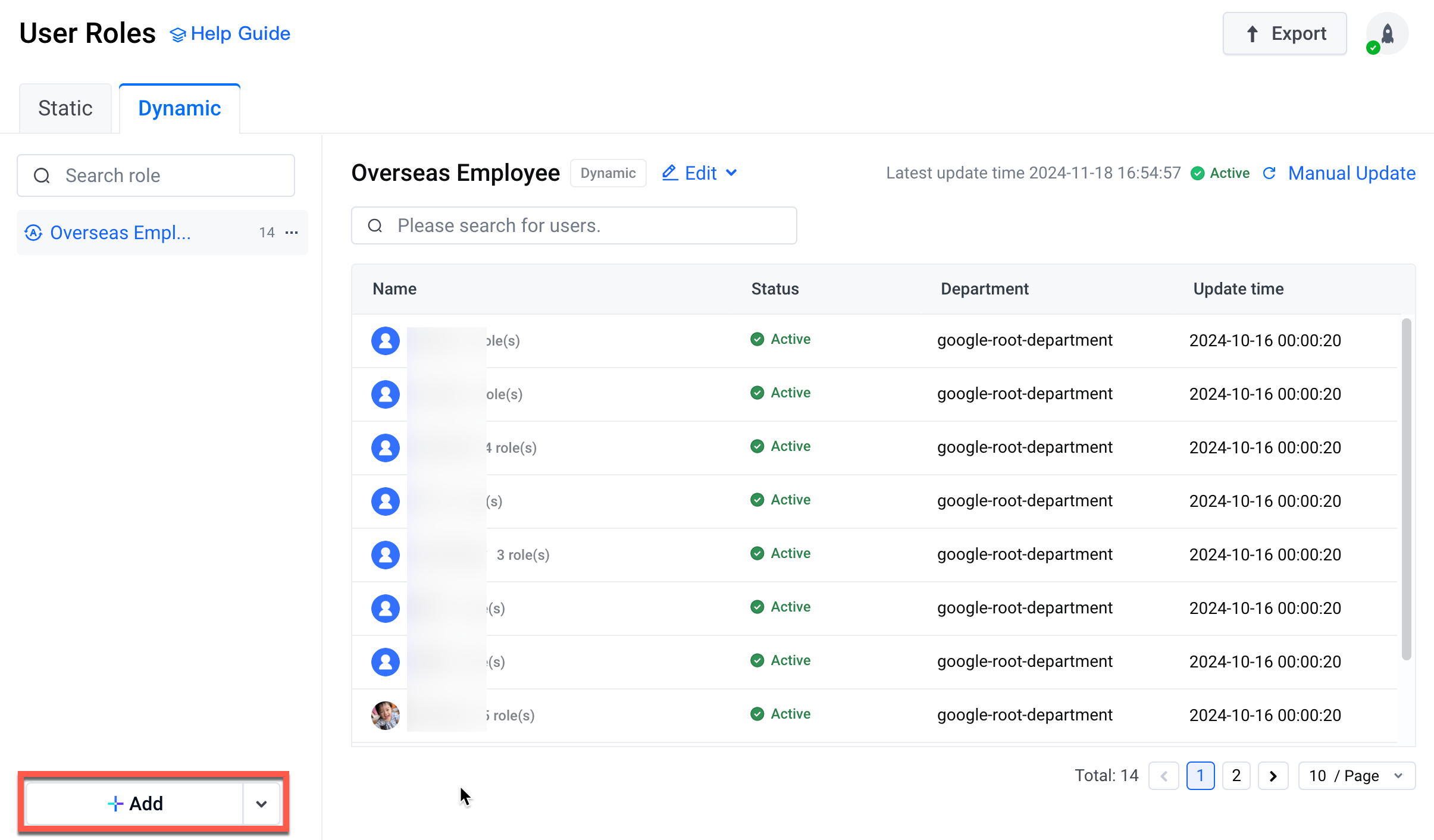1434x840 pixels.
Task: Go to page 2
Action: point(1236,776)
